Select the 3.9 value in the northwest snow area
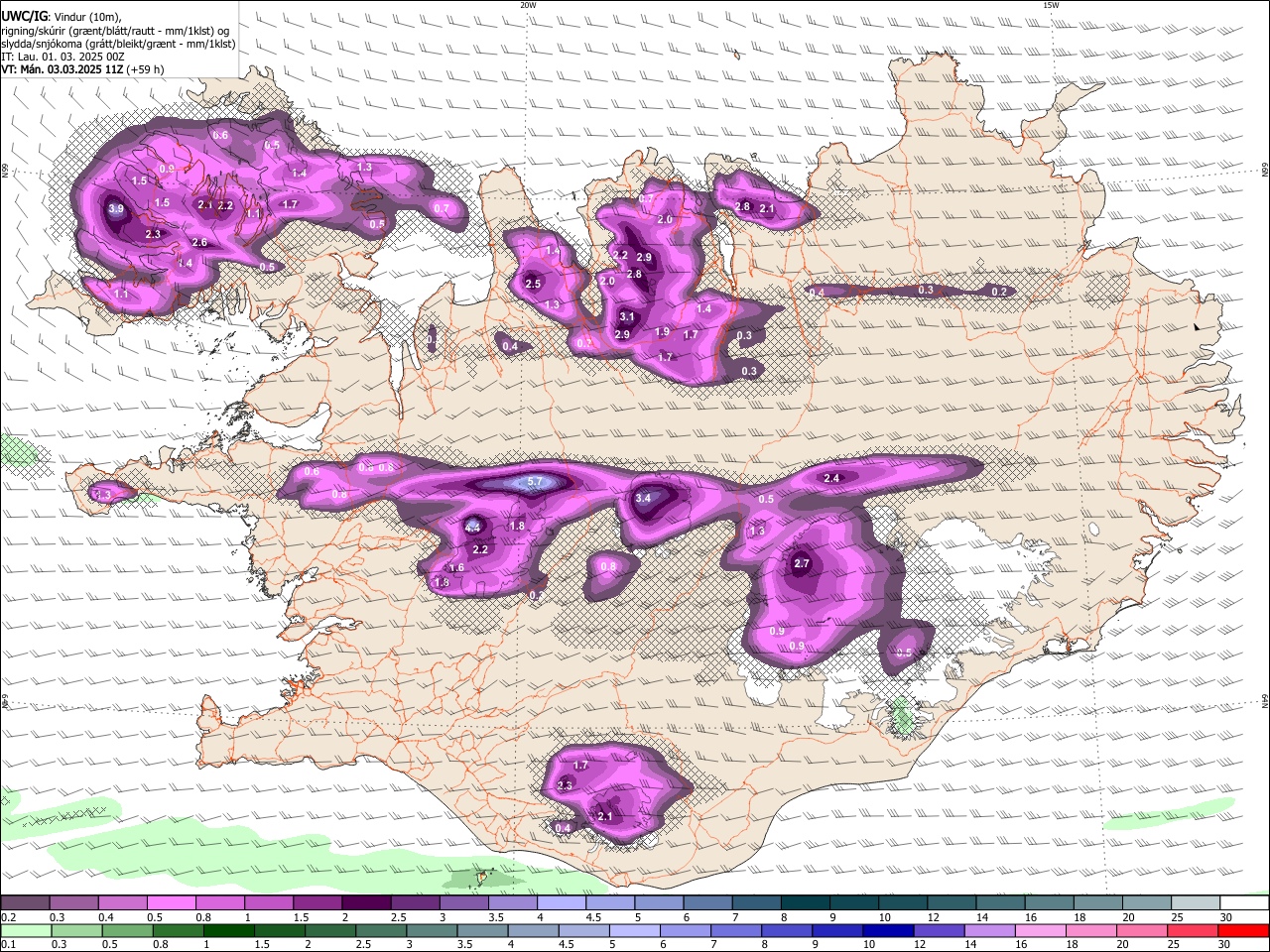This screenshot has height=952, width=1270. (116, 209)
